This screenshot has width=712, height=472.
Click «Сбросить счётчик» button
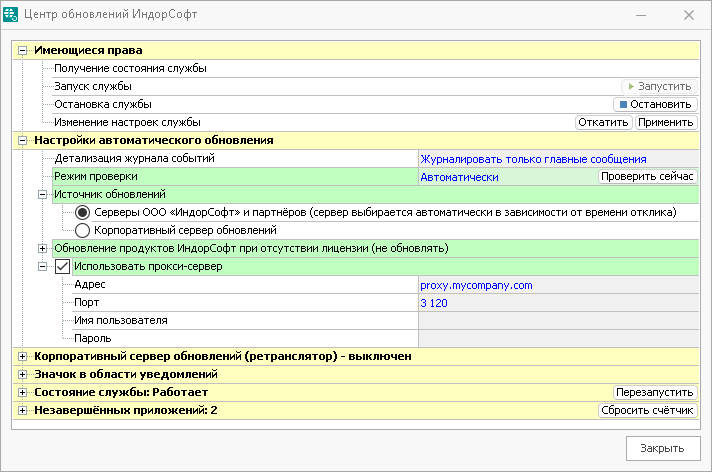648,410
